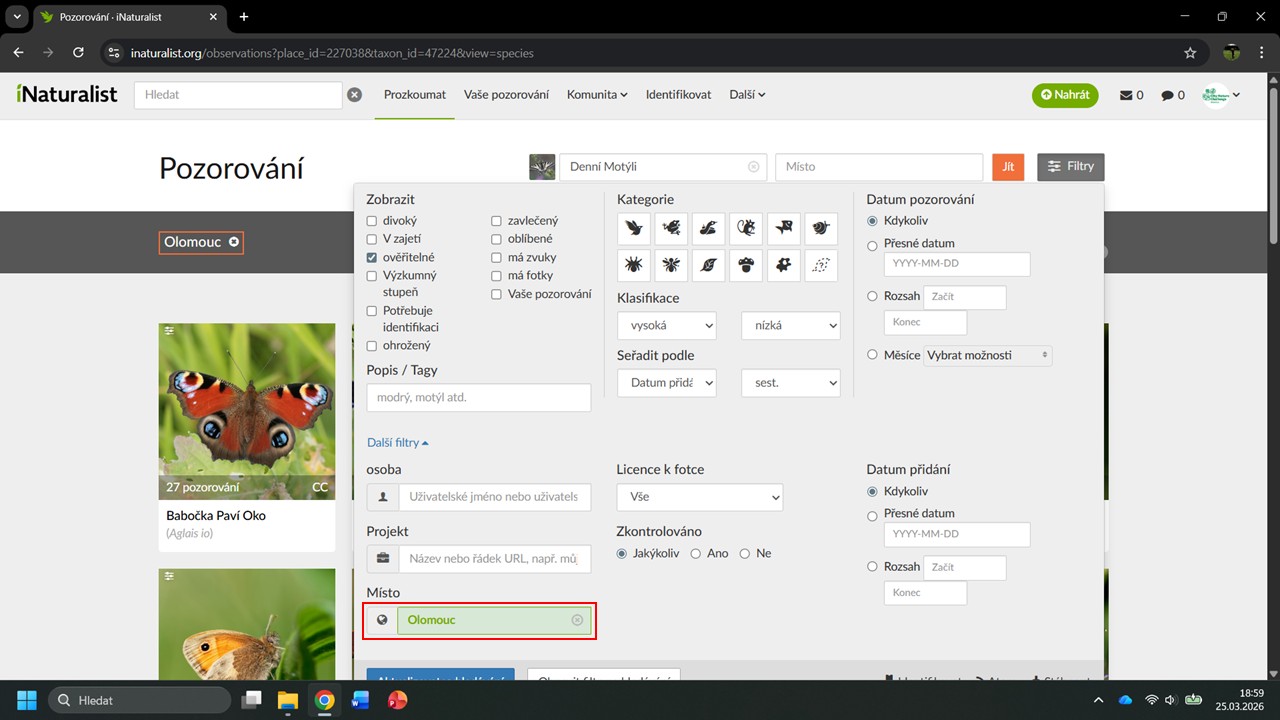Select the mushroom fungi category icon
Screen dimensions: 1280x720
pyautogui.click(x=746, y=266)
